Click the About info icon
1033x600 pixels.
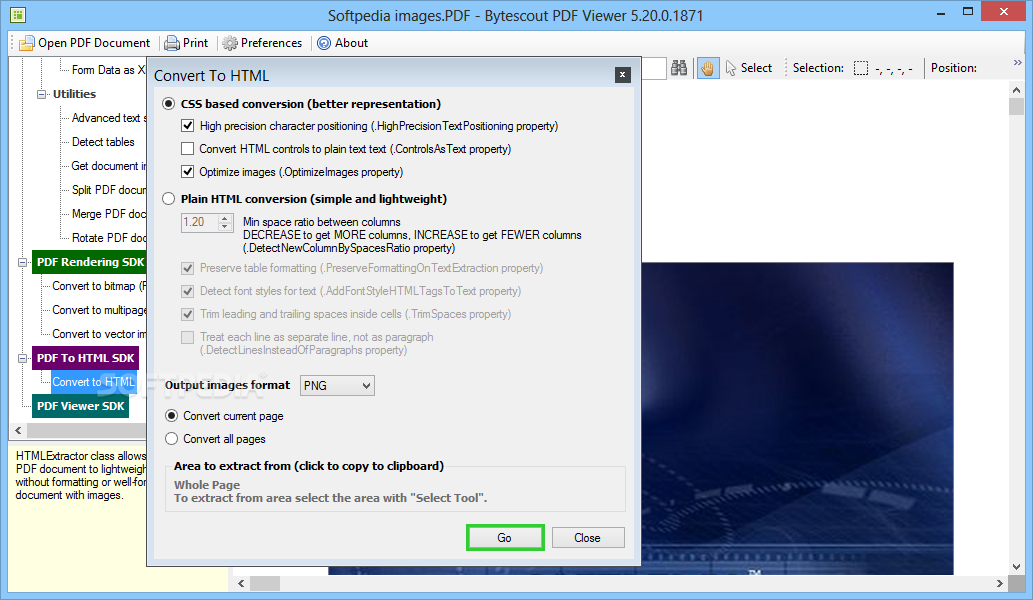tap(324, 43)
